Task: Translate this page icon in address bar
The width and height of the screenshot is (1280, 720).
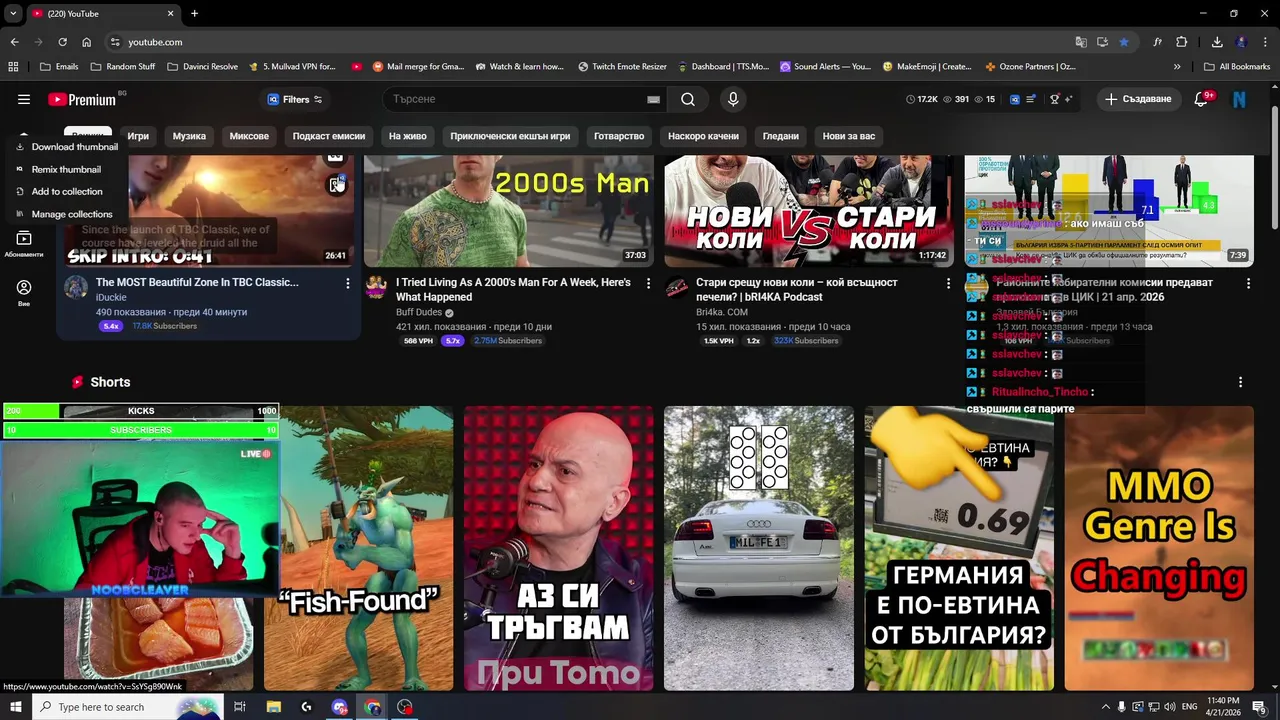Action: (1081, 42)
